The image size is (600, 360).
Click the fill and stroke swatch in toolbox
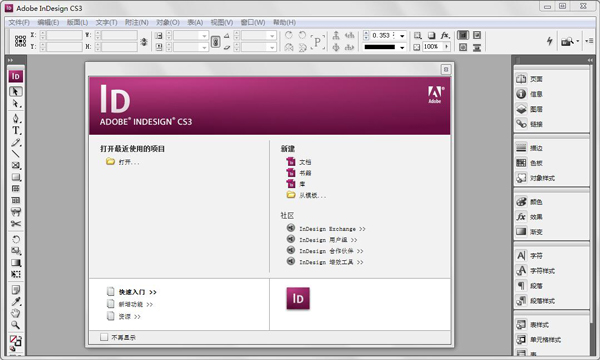pyautogui.click(x=16, y=340)
